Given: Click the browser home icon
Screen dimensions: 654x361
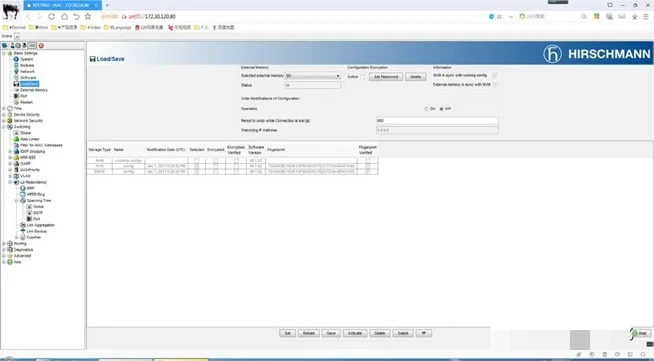Looking at the screenshot, I should click(64, 16).
